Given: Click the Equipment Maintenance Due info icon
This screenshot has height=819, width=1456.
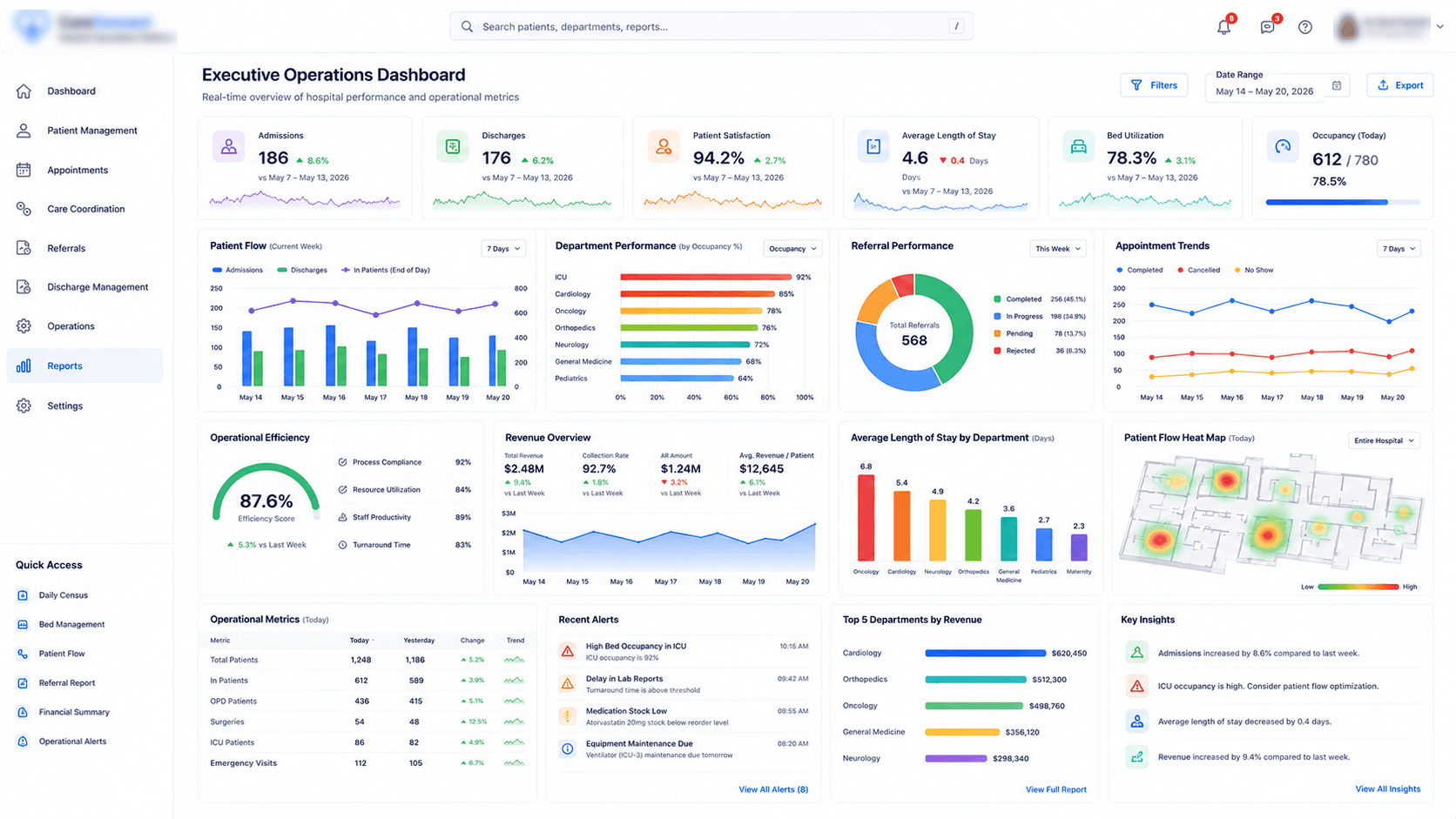Looking at the screenshot, I should 568,749.
